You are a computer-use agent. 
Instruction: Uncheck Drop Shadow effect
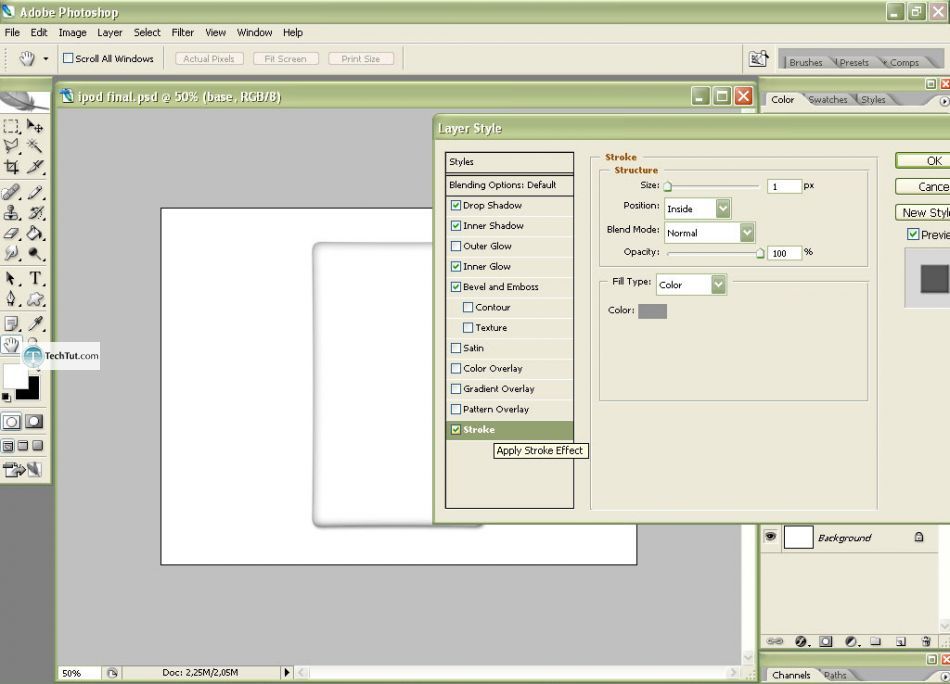pyautogui.click(x=456, y=205)
